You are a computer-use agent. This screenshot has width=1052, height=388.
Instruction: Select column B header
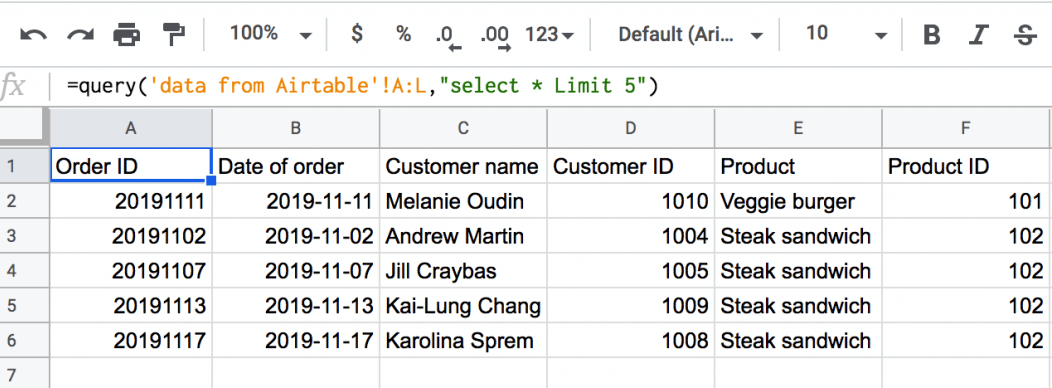[296, 128]
